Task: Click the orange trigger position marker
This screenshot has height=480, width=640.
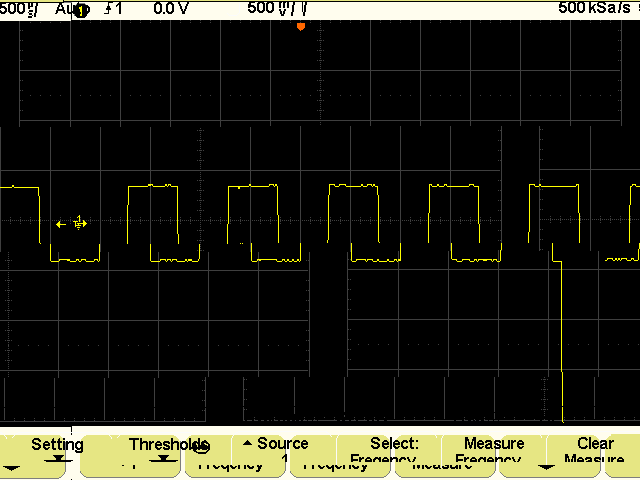Action: (301, 27)
